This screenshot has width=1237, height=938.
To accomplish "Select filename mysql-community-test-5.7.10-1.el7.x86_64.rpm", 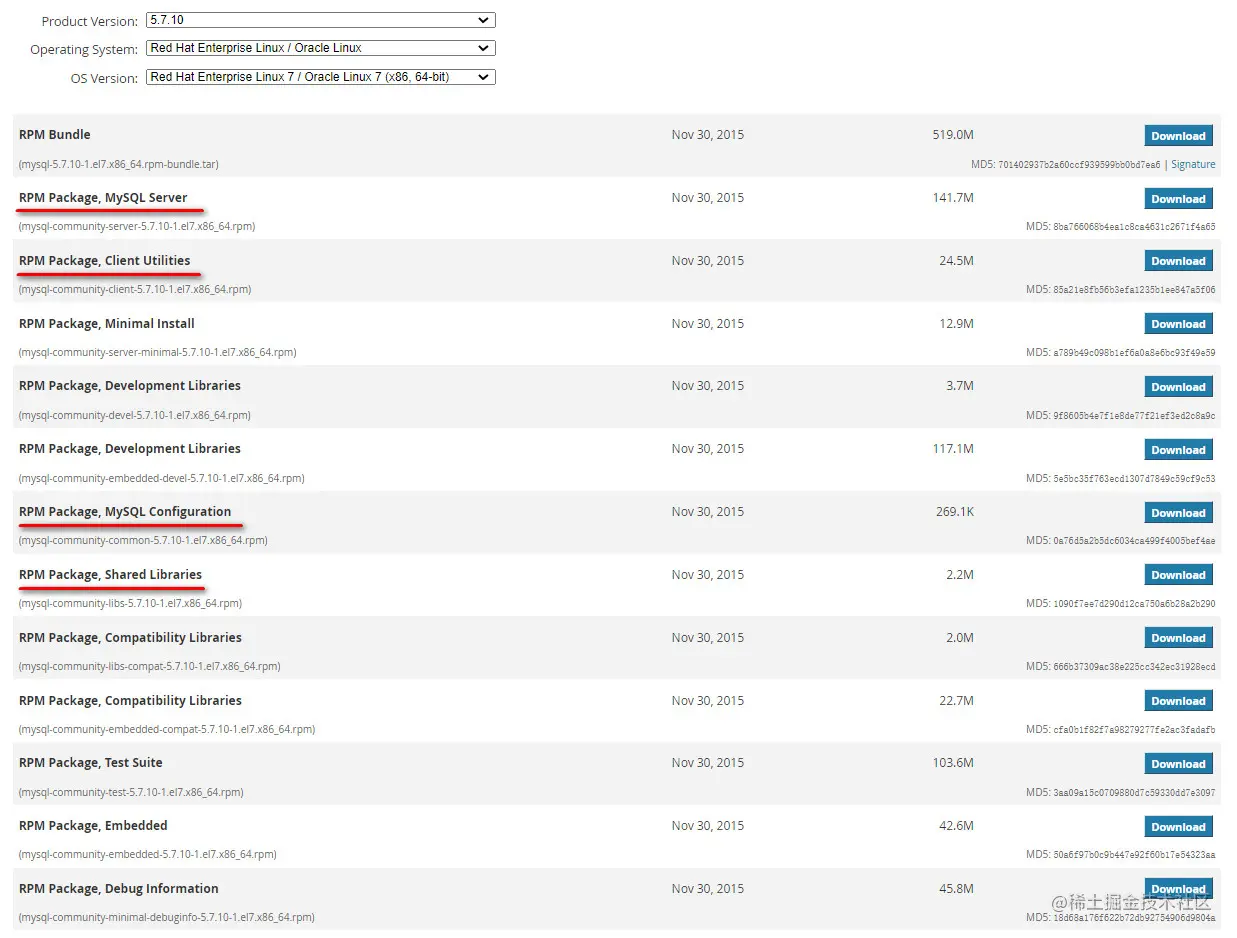I will coord(131,793).
